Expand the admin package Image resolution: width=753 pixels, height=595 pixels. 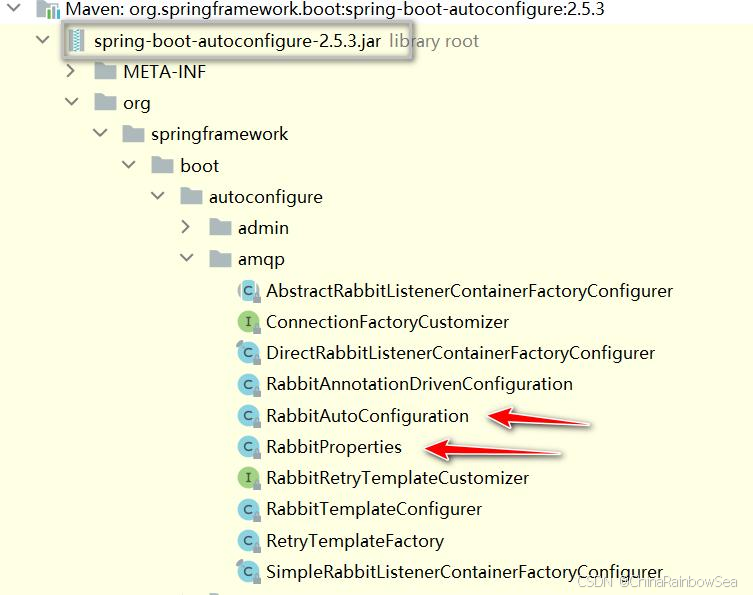pyautogui.click(x=186, y=227)
